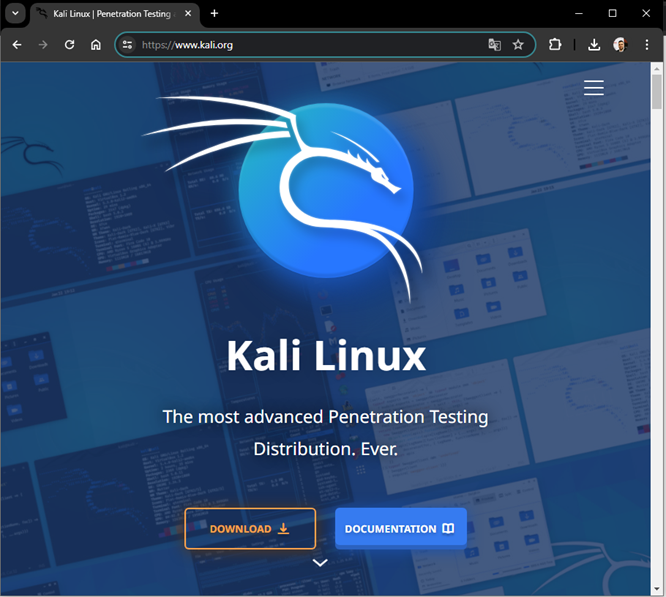Open the profile avatar menu
The width and height of the screenshot is (666, 597).
[x=620, y=45]
